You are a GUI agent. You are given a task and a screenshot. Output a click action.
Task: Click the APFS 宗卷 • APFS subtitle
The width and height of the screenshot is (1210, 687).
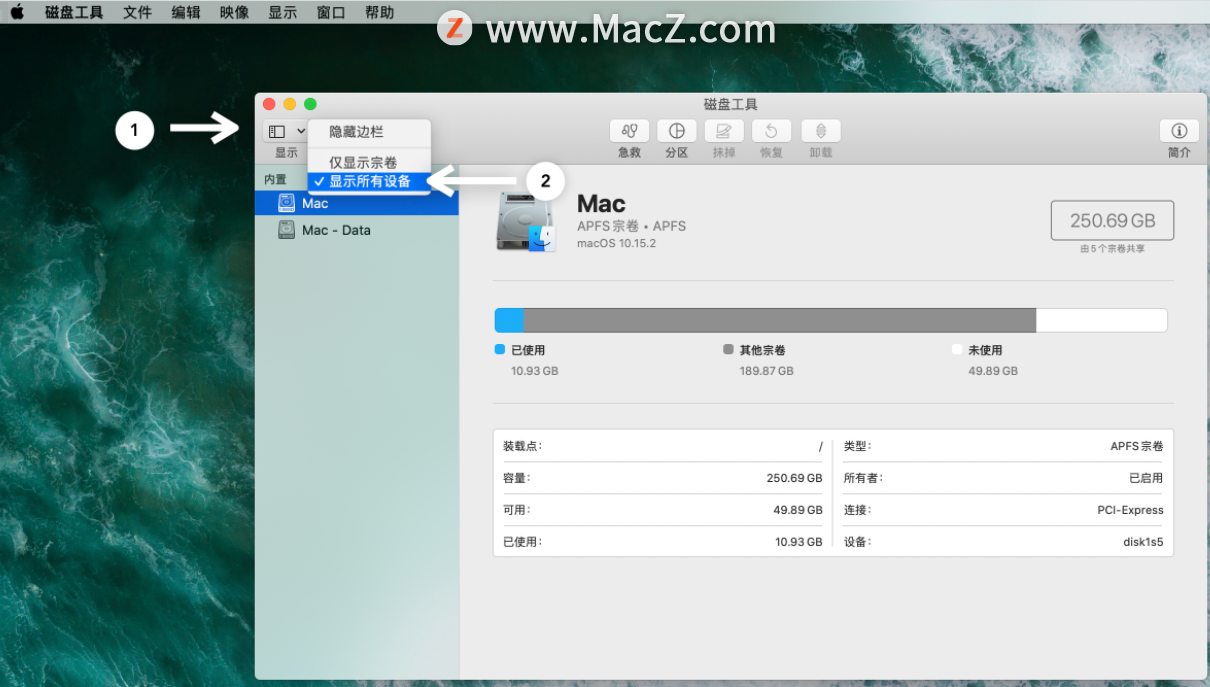coord(631,226)
